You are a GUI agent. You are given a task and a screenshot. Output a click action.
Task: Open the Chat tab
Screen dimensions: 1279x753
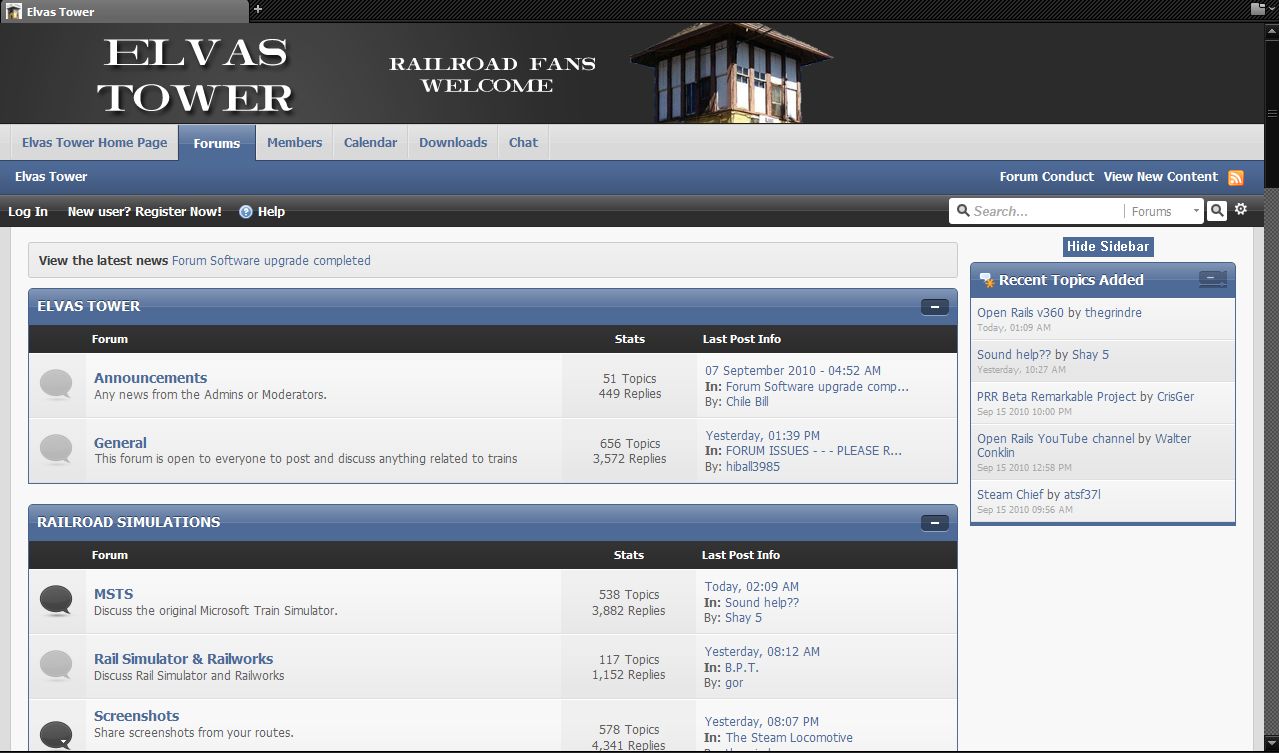(x=523, y=143)
